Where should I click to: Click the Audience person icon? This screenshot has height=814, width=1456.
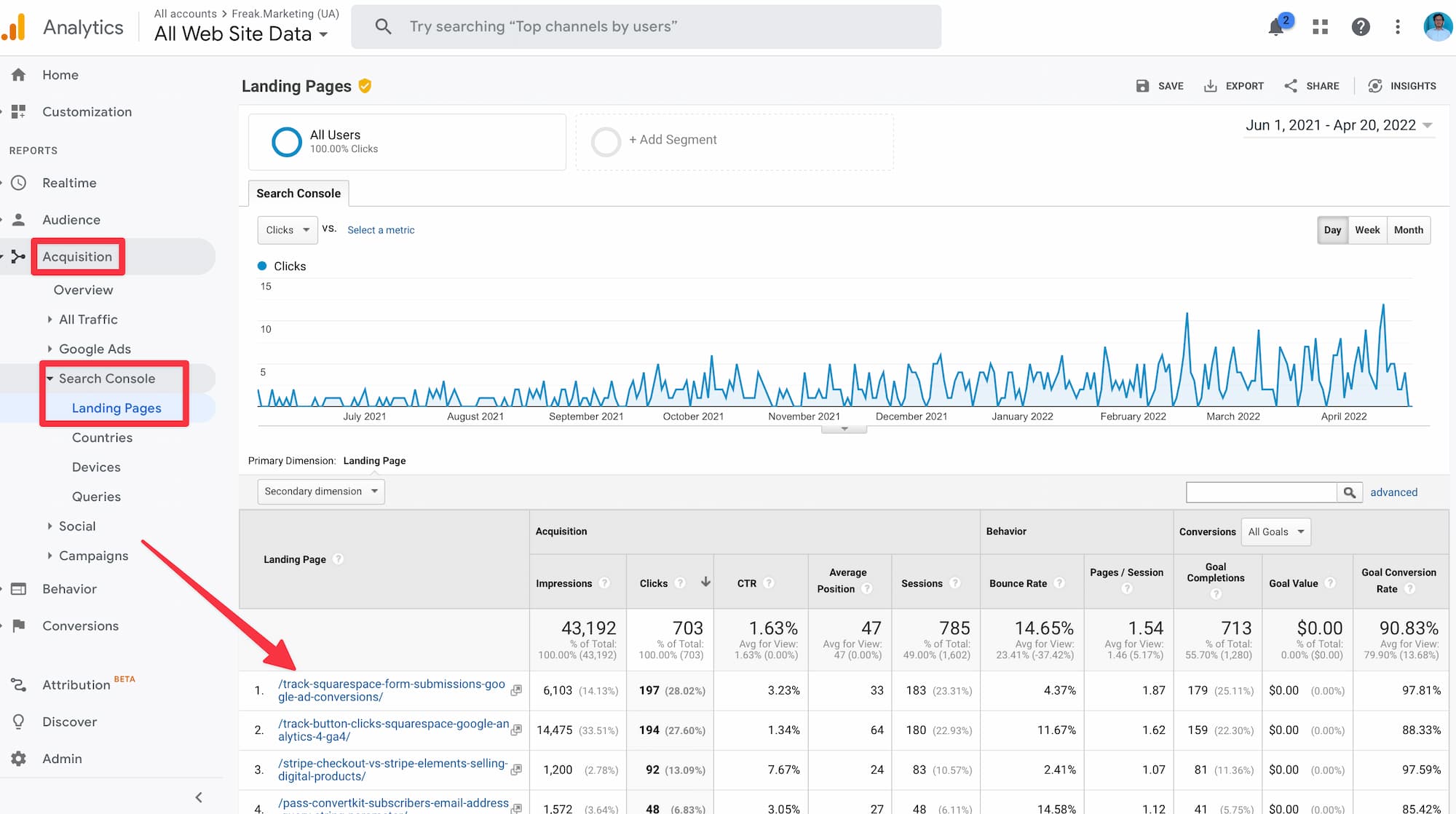pyautogui.click(x=19, y=219)
